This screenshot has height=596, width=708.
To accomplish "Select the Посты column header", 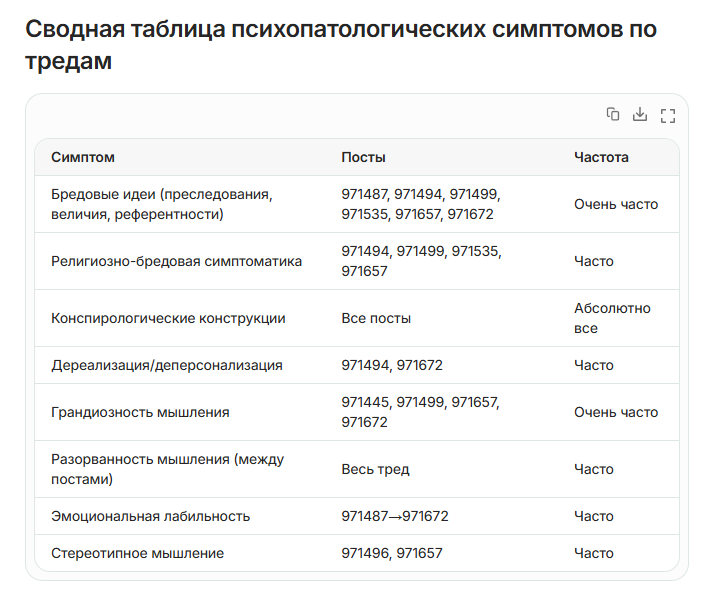I will pos(363,157).
